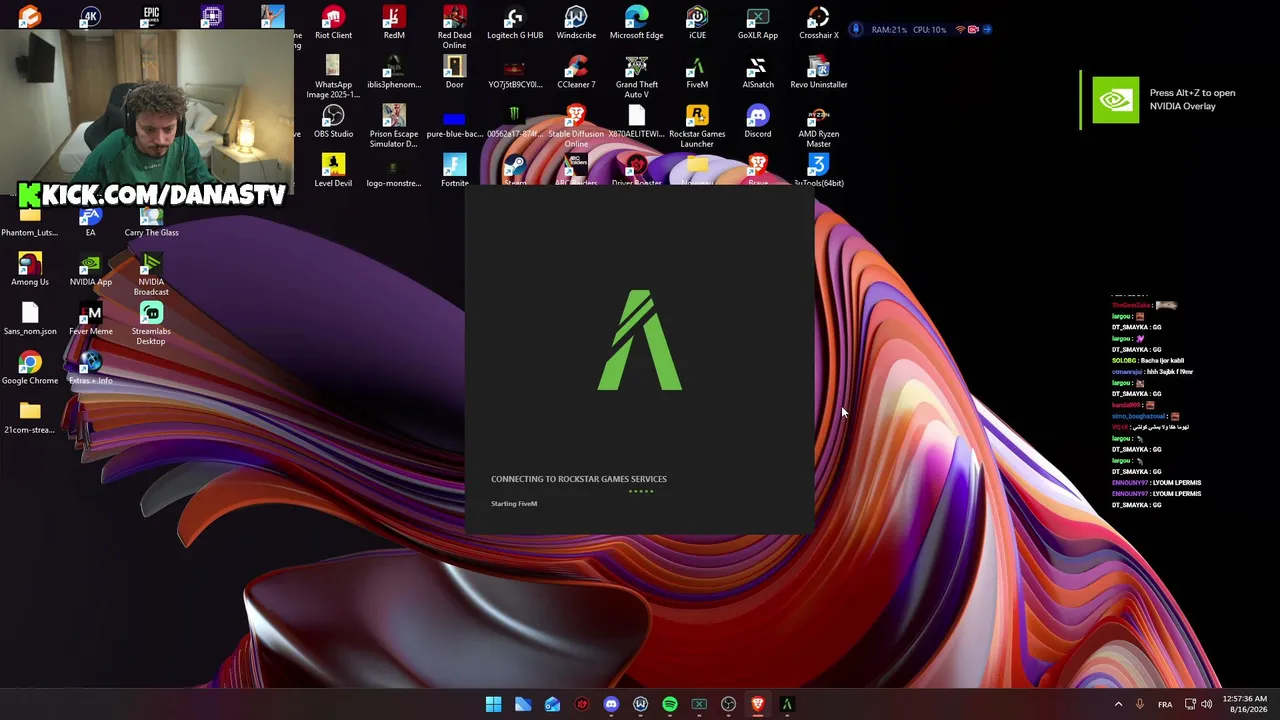The width and height of the screenshot is (1280, 720).
Task: Open NVIDIA App desktop shortcut
Action: (x=90, y=269)
